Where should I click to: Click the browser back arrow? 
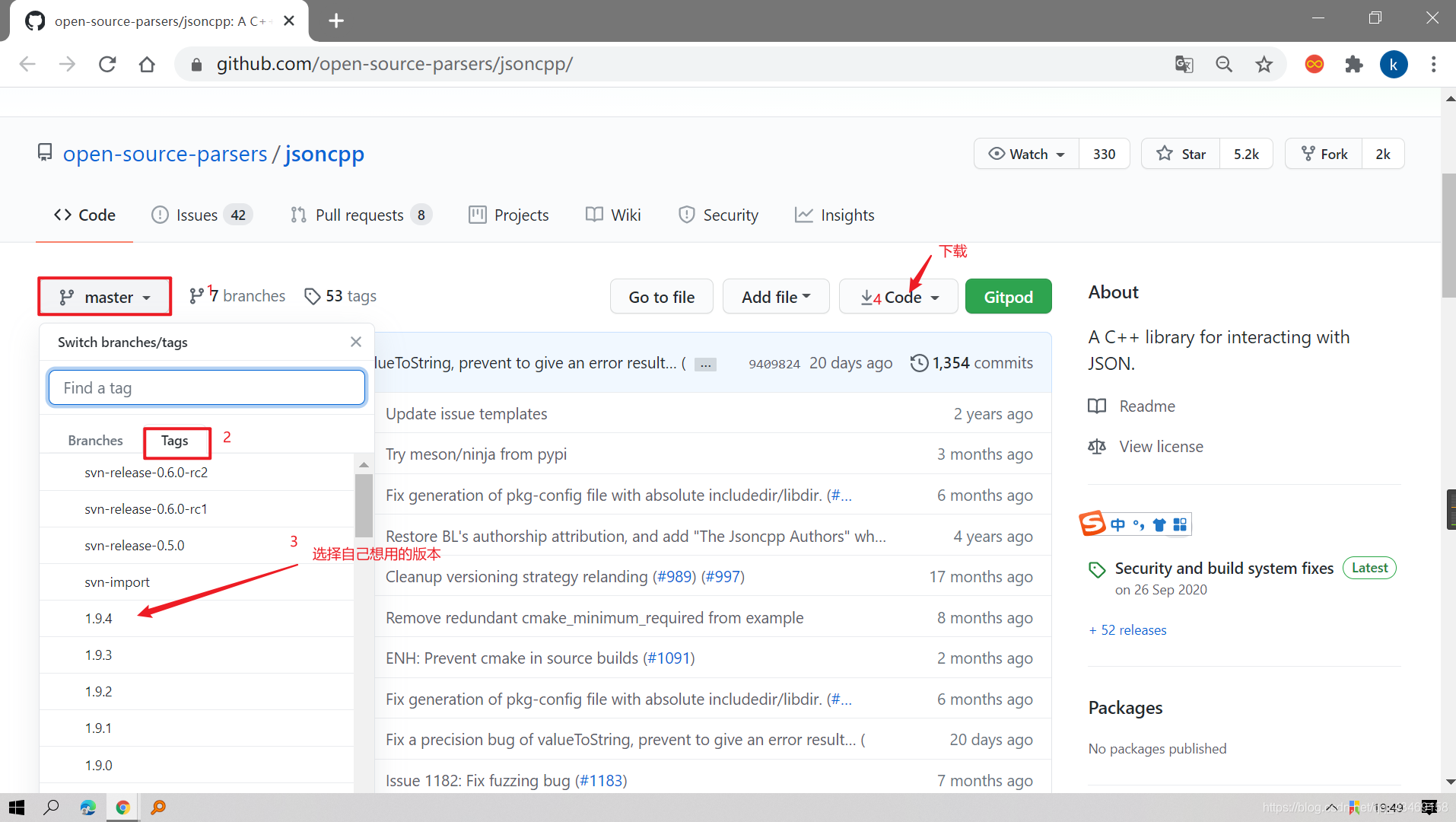(27, 64)
